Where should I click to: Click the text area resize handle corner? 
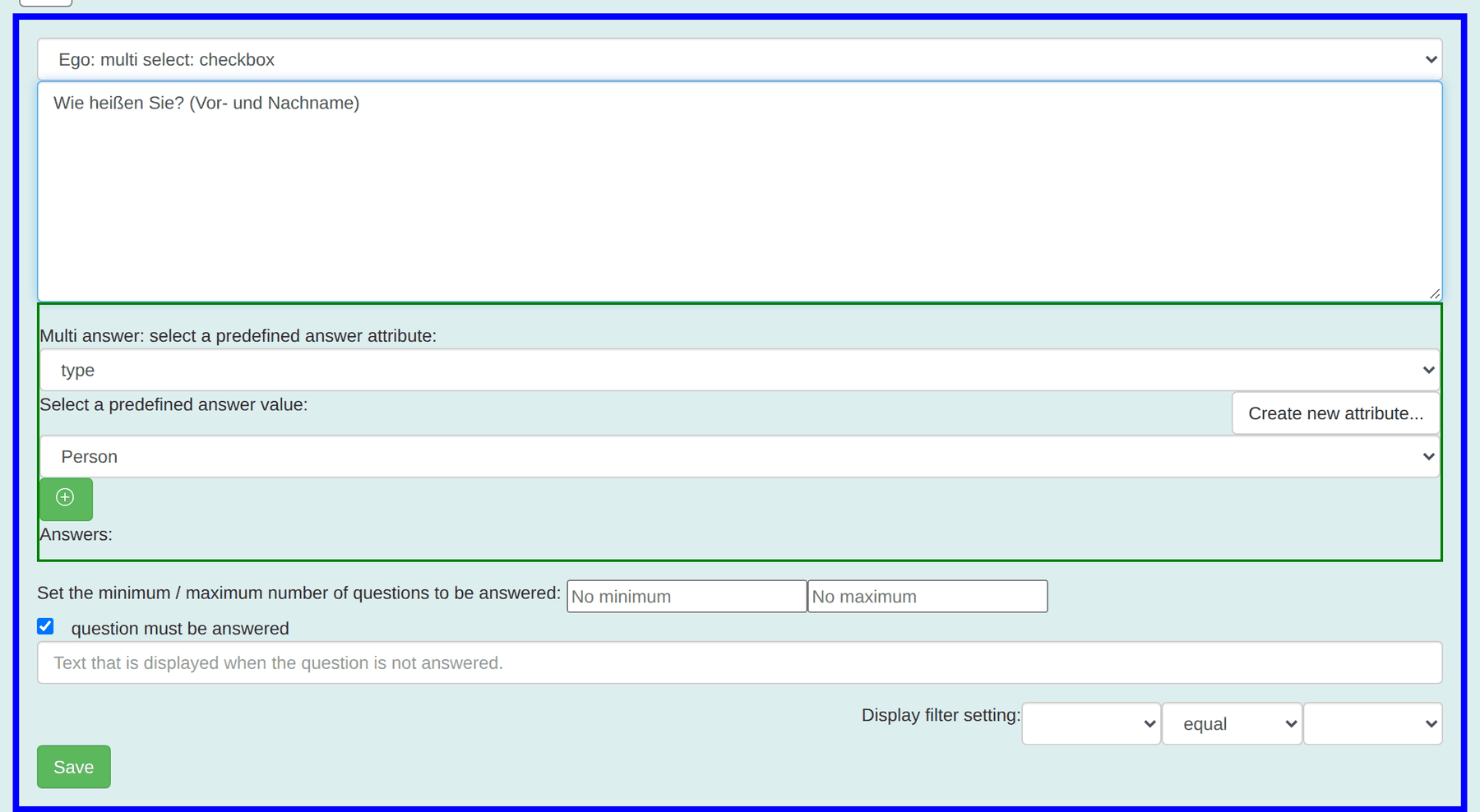(1435, 293)
